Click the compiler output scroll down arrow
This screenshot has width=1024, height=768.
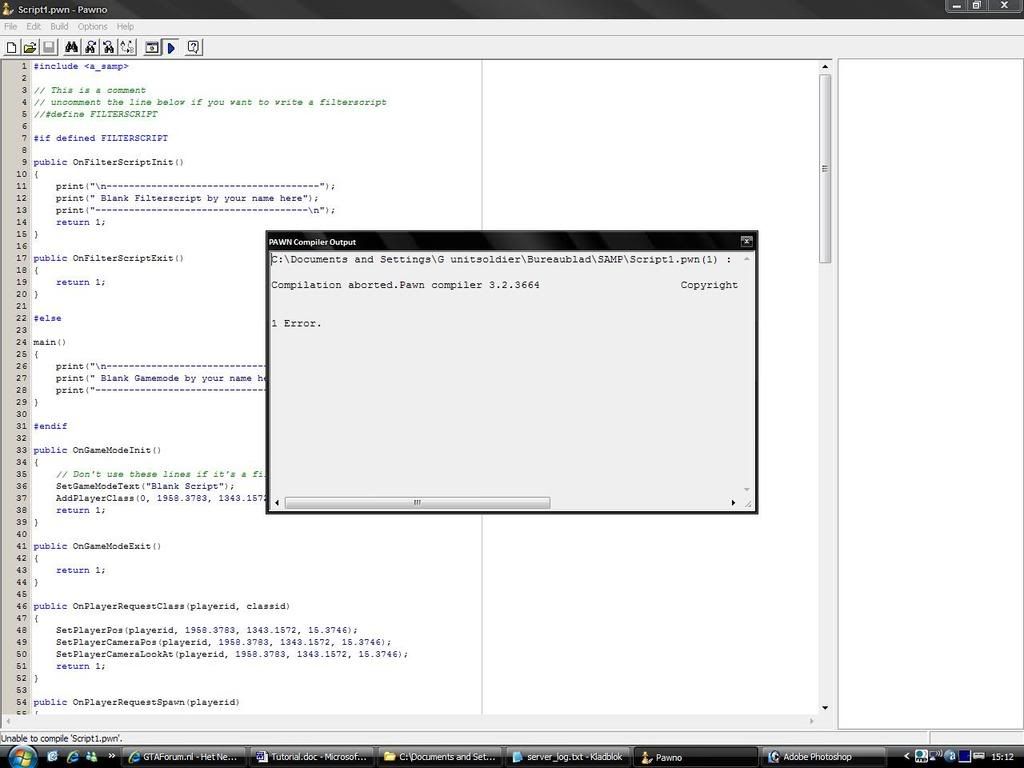pos(746,489)
